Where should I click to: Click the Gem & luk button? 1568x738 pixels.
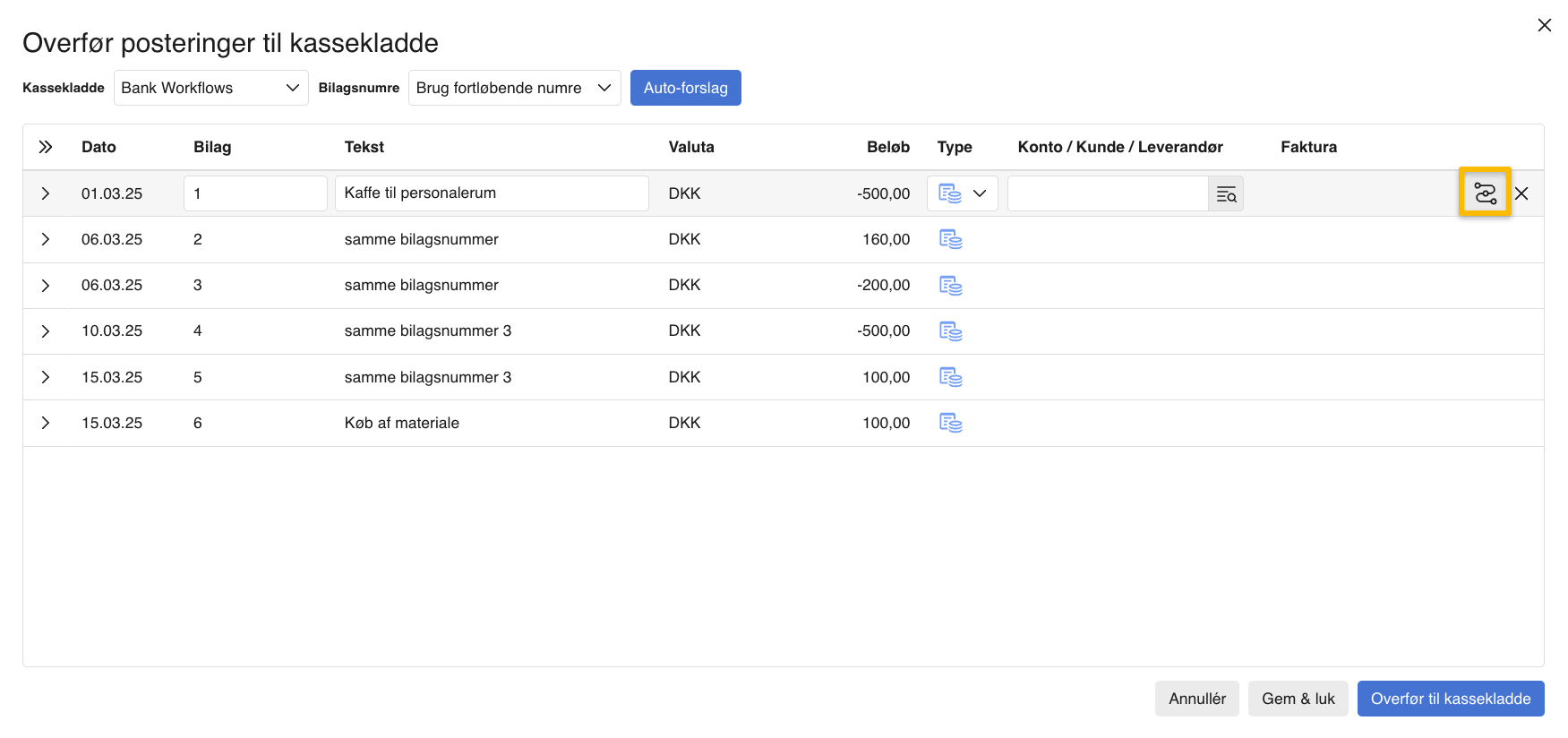click(x=1298, y=699)
